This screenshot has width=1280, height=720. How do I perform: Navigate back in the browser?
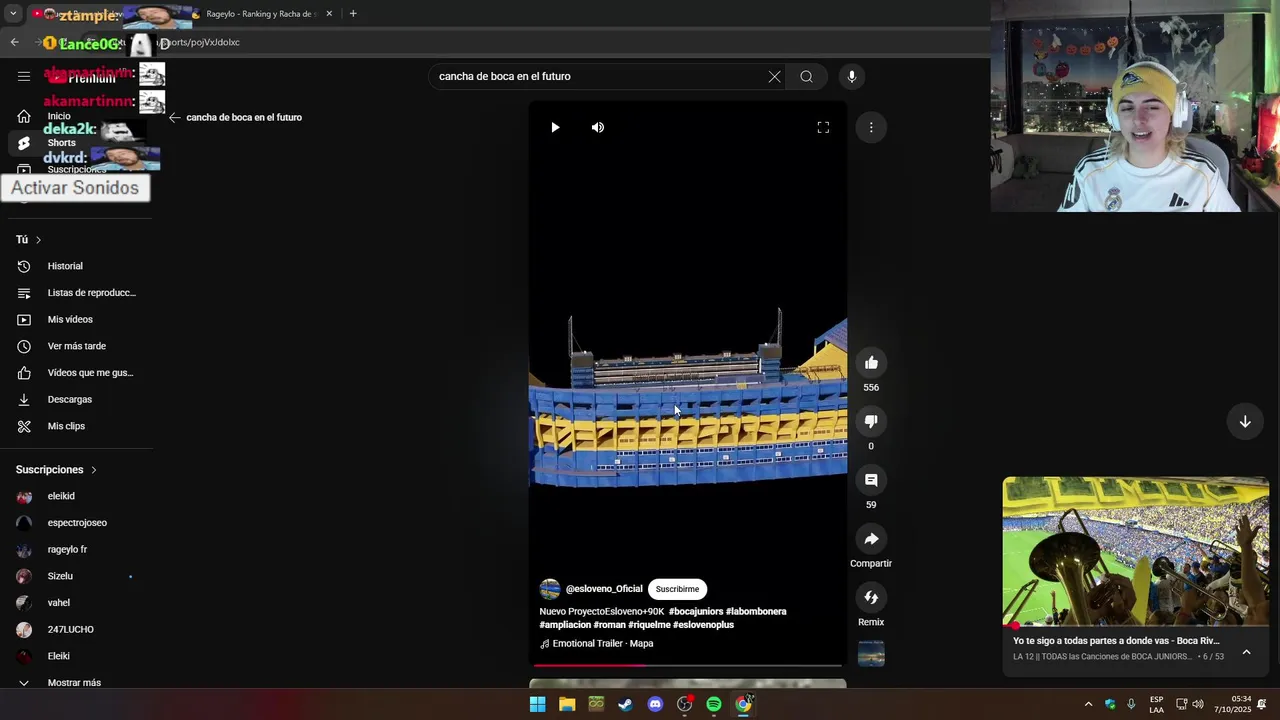[x=14, y=42]
